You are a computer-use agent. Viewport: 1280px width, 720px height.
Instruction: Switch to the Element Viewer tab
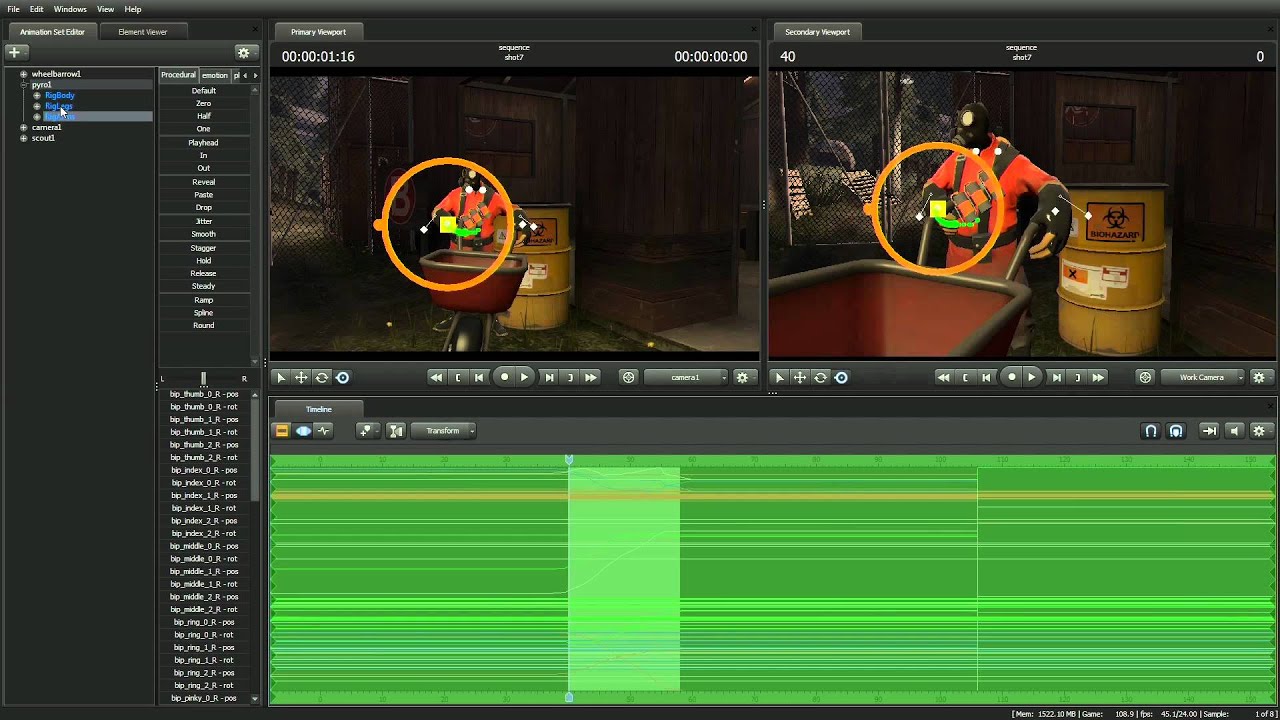[143, 32]
